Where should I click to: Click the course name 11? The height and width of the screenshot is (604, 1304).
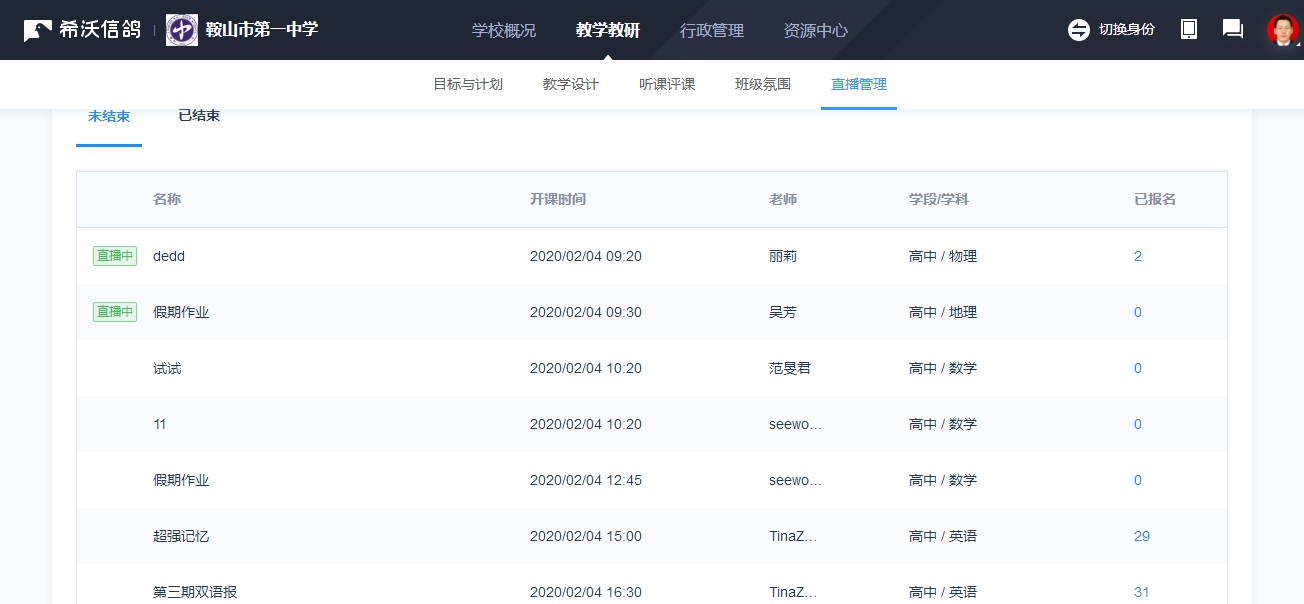160,424
